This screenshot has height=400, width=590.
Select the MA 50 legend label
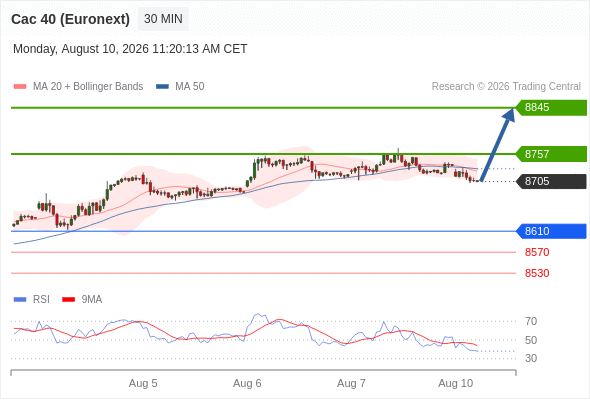(x=190, y=87)
